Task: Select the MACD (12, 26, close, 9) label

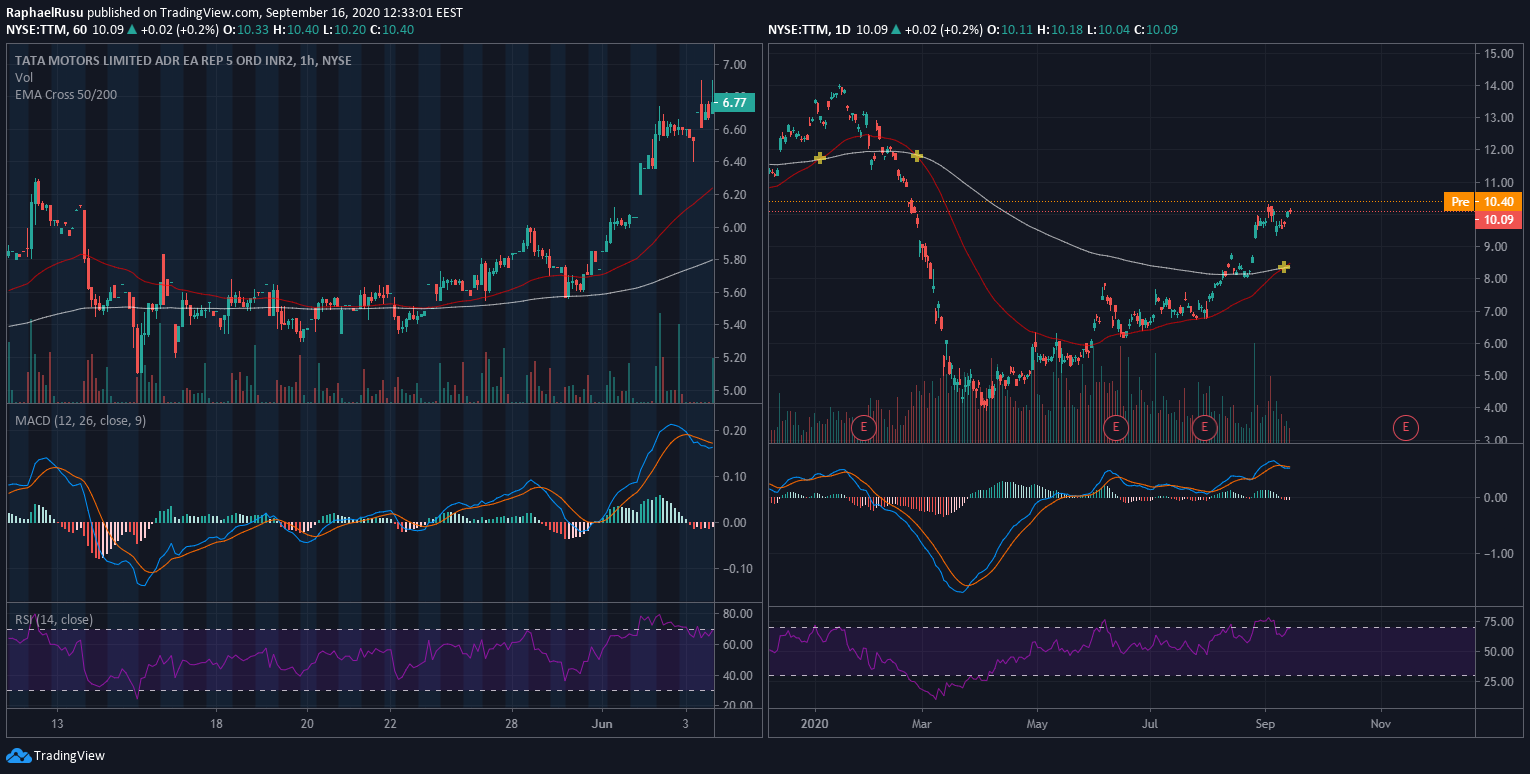Action: (80, 421)
